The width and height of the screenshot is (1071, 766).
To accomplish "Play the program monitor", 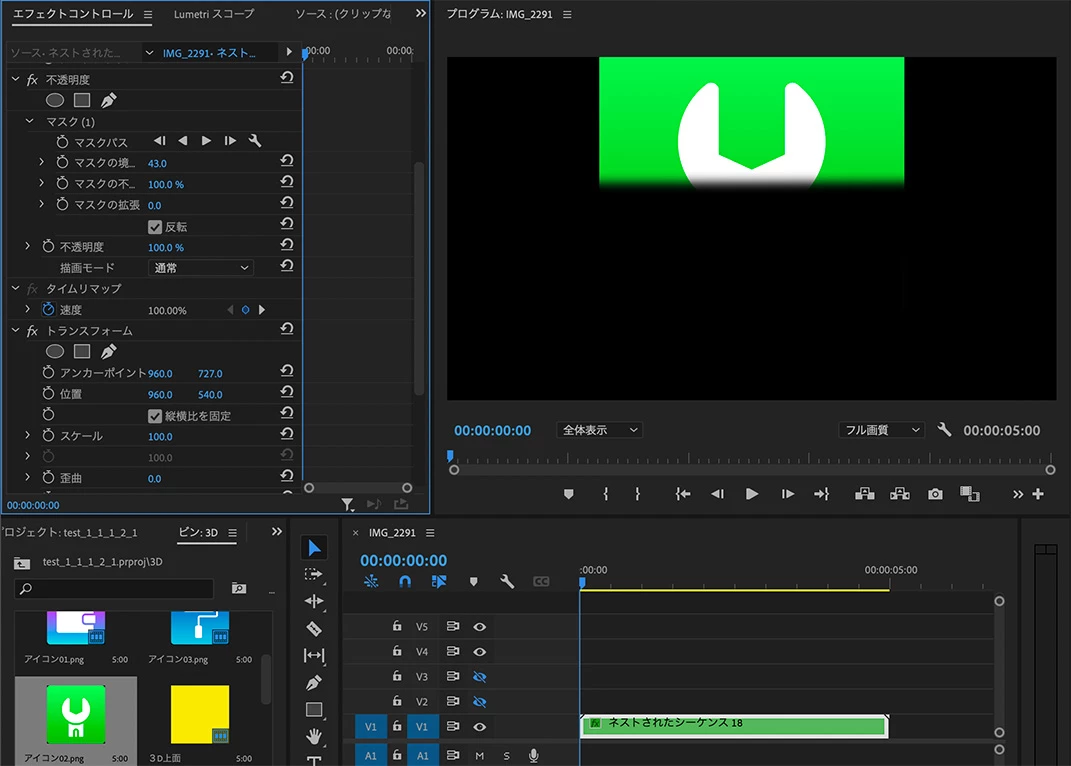I will [x=751, y=494].
